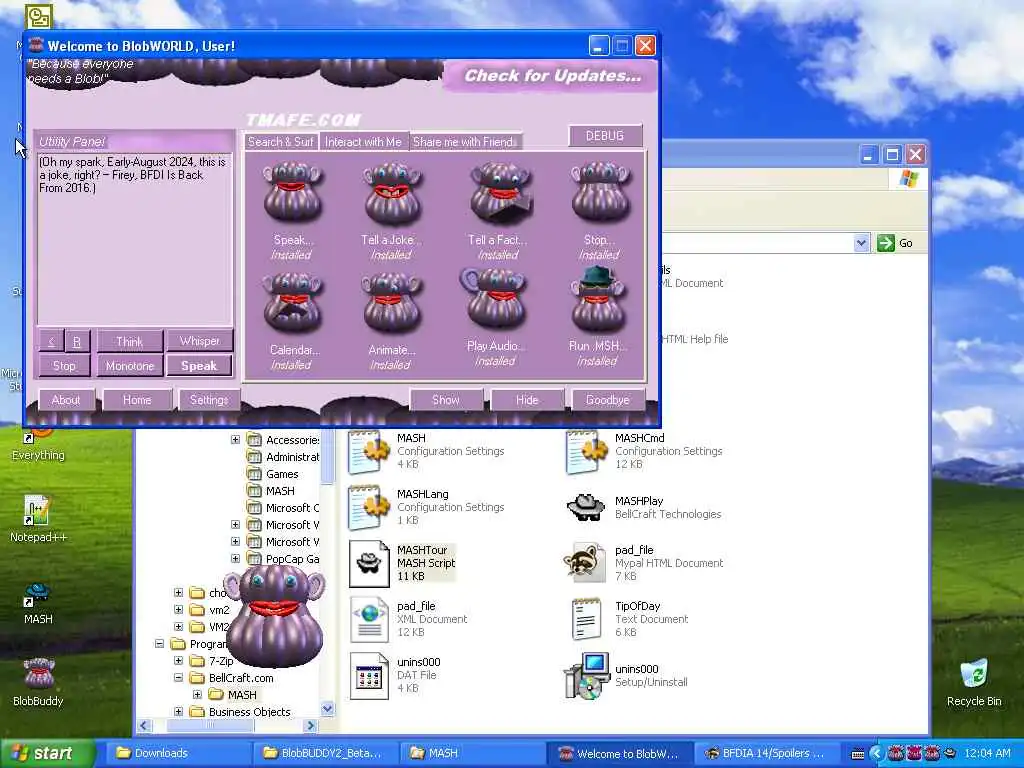This screenshot has width=1024, height=768.
Task: Select the unins000 Setup/Uninstall file
Action: [627, 675]
